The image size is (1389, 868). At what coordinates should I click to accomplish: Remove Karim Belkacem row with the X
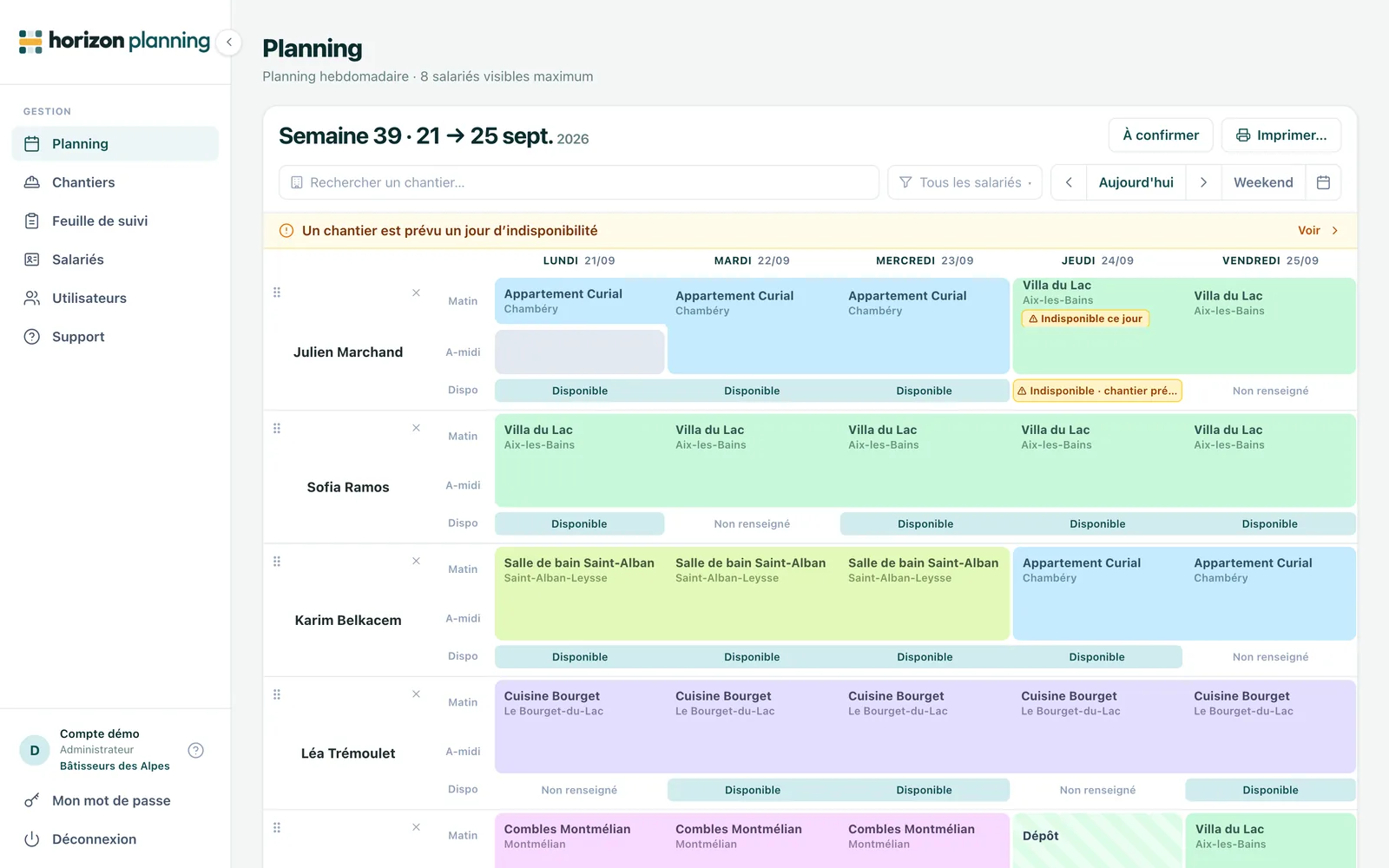point(416,561)
